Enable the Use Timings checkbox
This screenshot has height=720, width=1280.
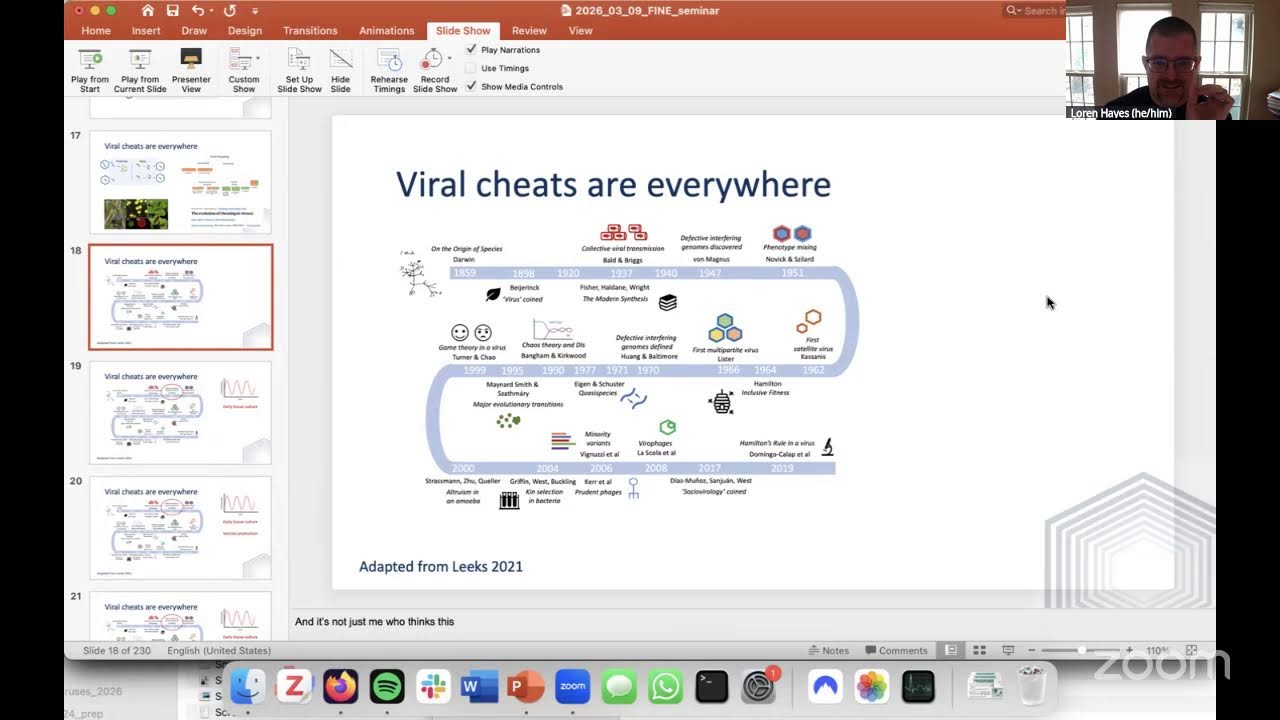point(471,68)
